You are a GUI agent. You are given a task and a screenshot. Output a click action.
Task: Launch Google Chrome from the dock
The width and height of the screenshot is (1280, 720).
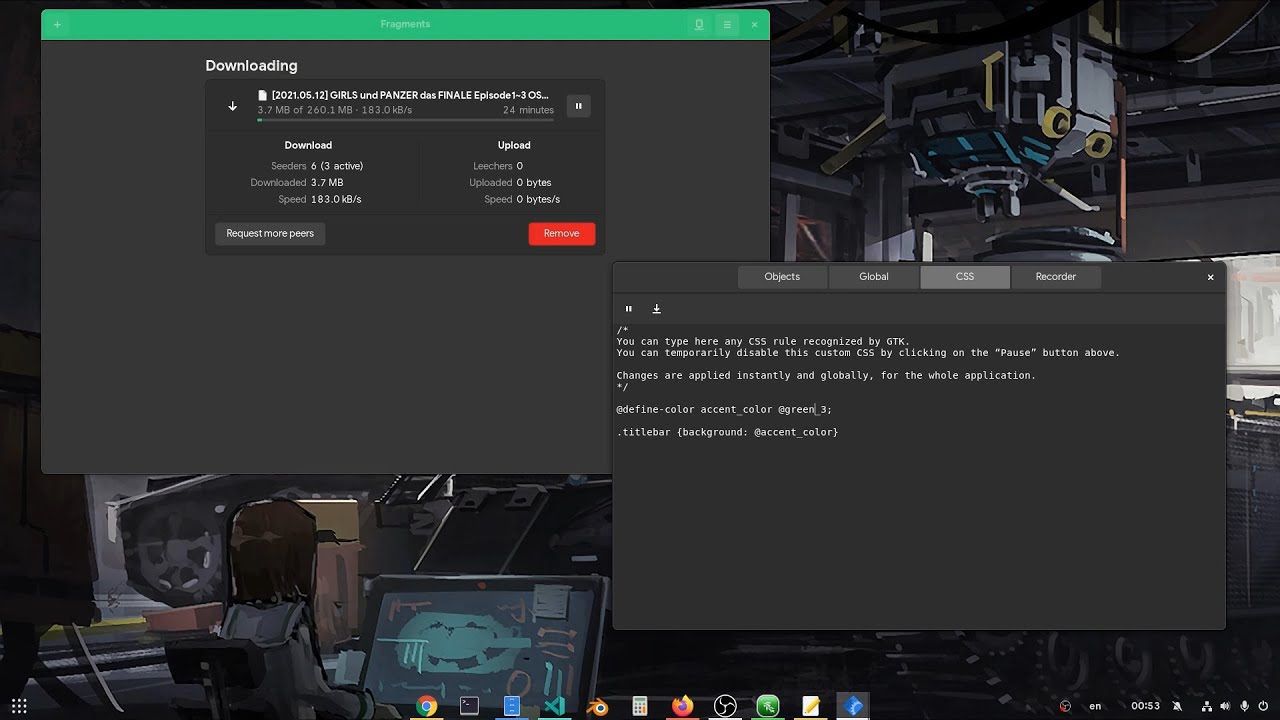coord(427,707)
